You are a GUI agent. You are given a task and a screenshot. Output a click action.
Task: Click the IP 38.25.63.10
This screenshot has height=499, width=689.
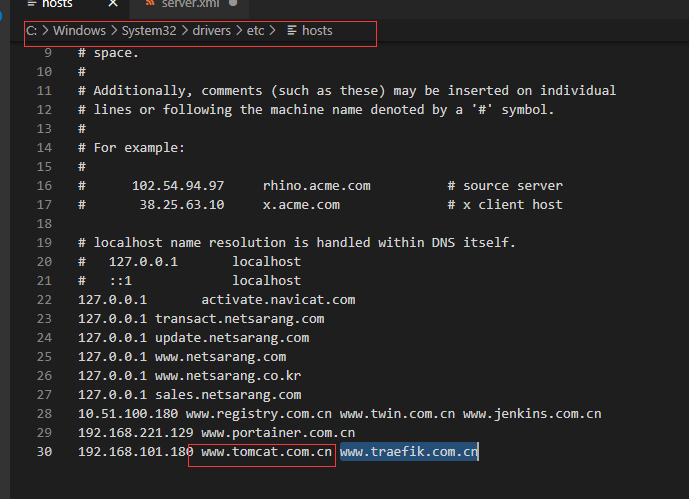pos(182,205)
